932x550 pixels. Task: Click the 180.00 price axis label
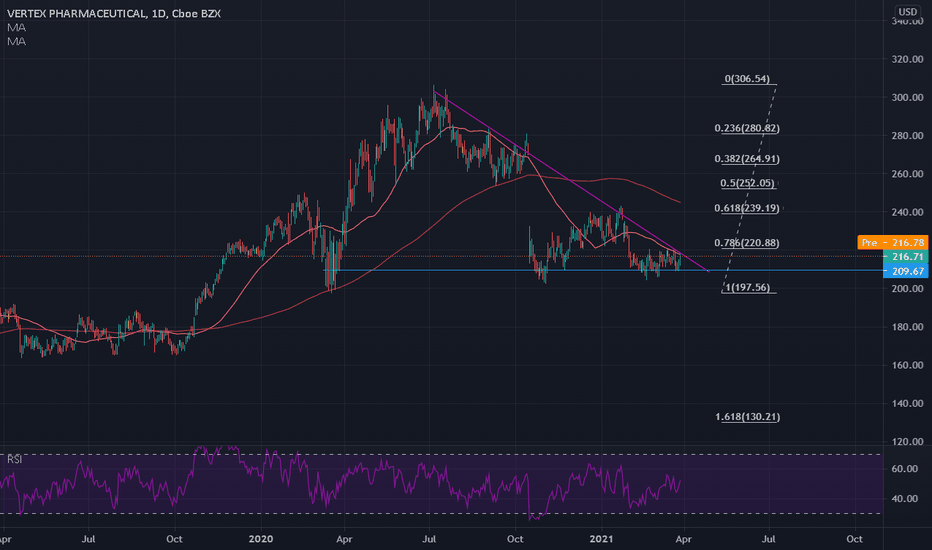click(908, 327)
